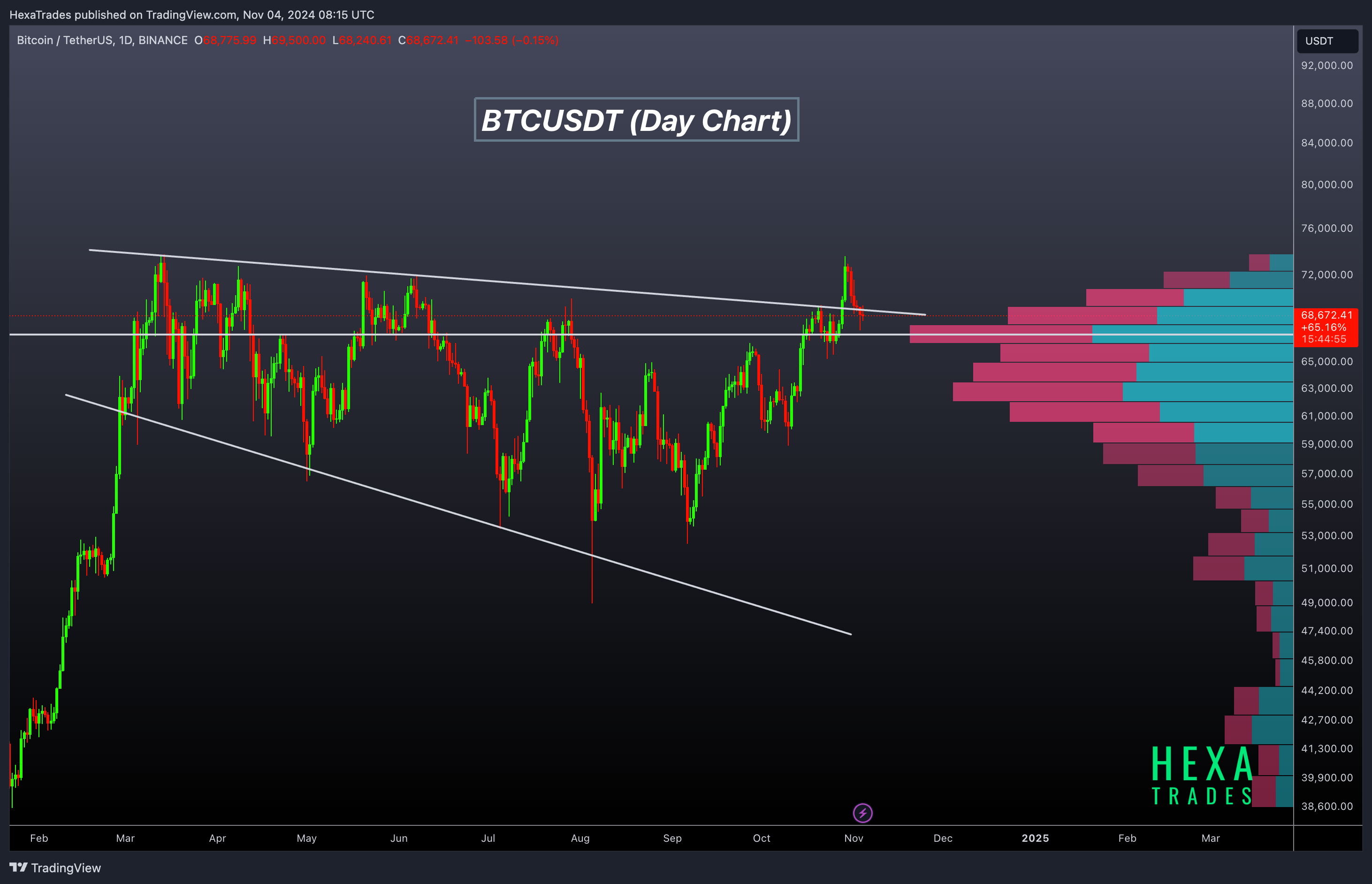Screen dimensions: 1372x884
Task: Click the 57,000.00 price axis label
Action: tap(1326, 473)
